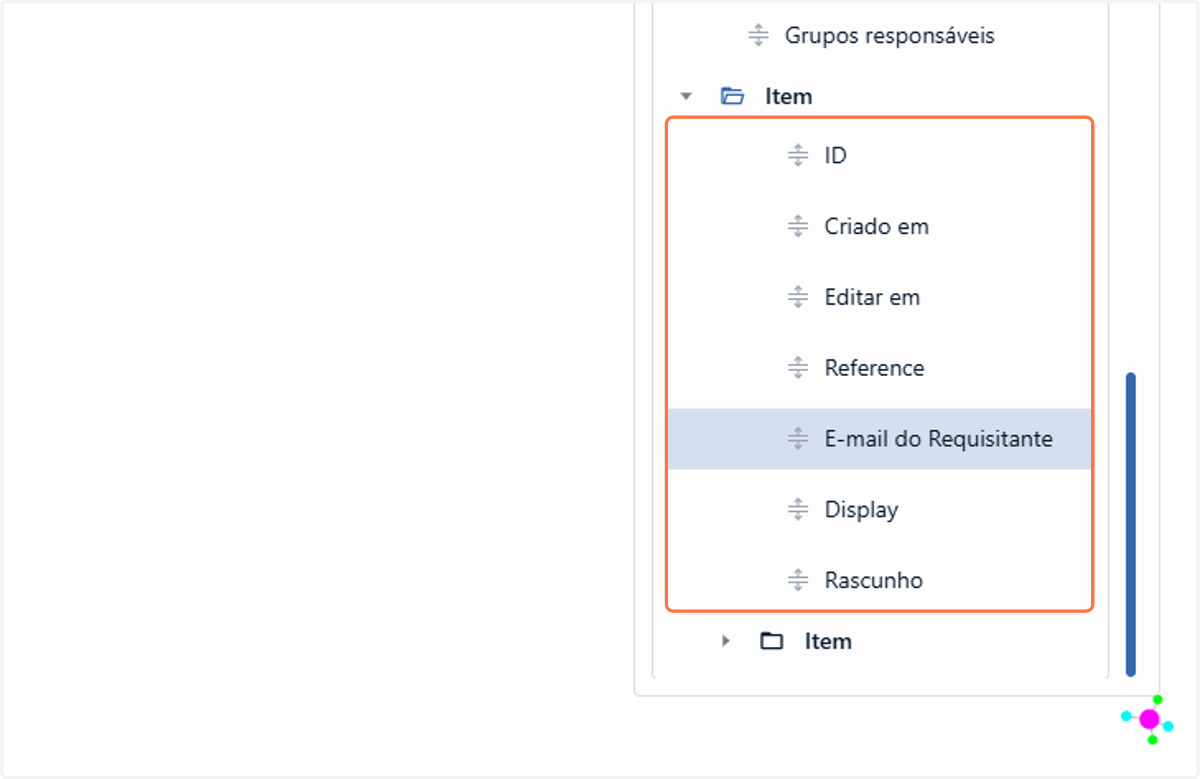Click drag handle icon beside Editar em
Viewport: 1200px width, 779px height.
798,297
